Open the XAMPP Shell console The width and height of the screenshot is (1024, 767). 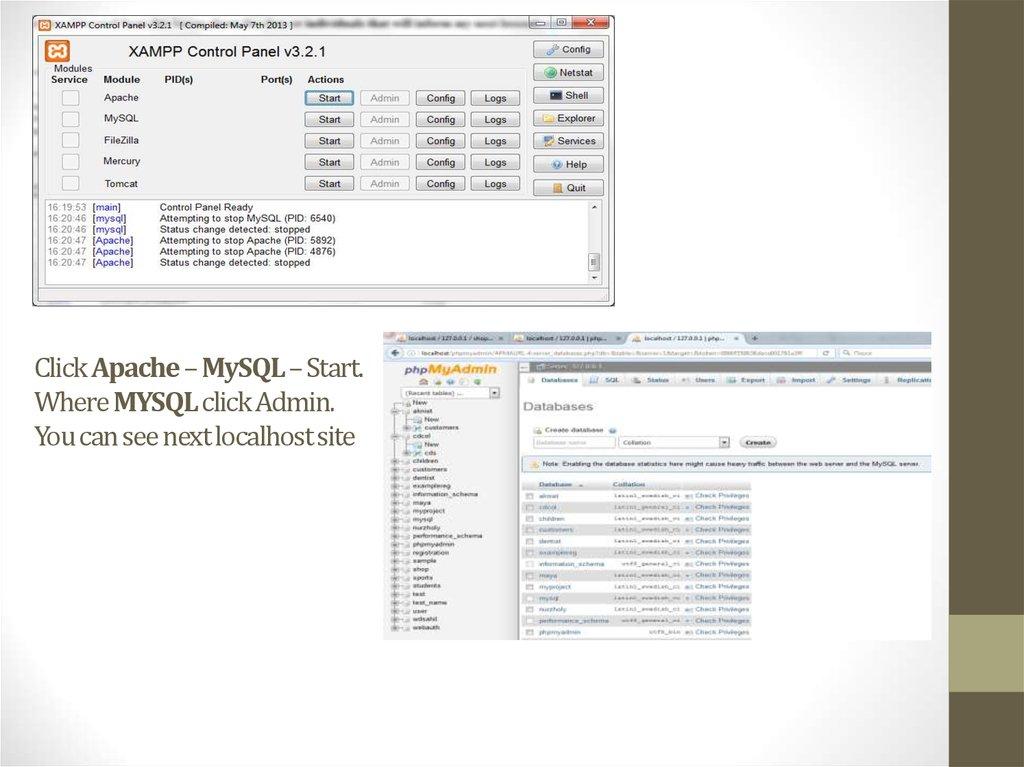point(568,95)
